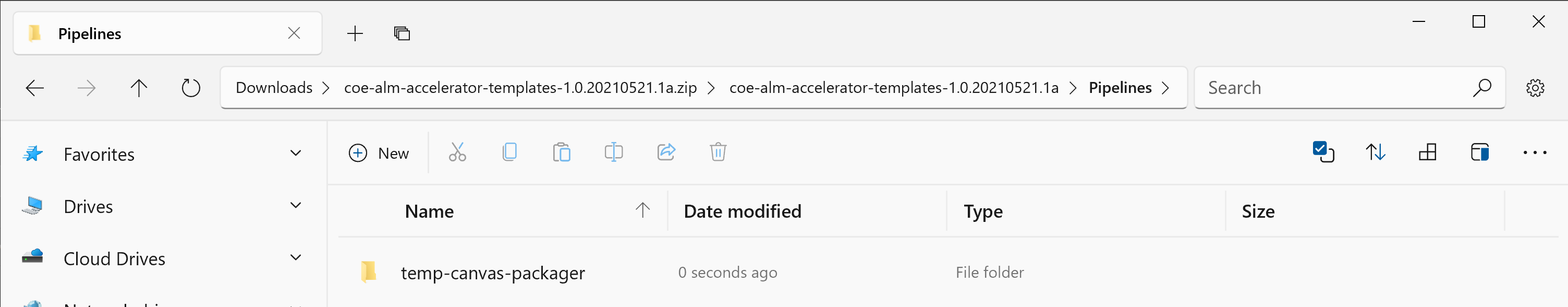Open the New item menu
The width and height of the screenshot is (1568, 307).
pyautogui.click(x=379, y=152)
